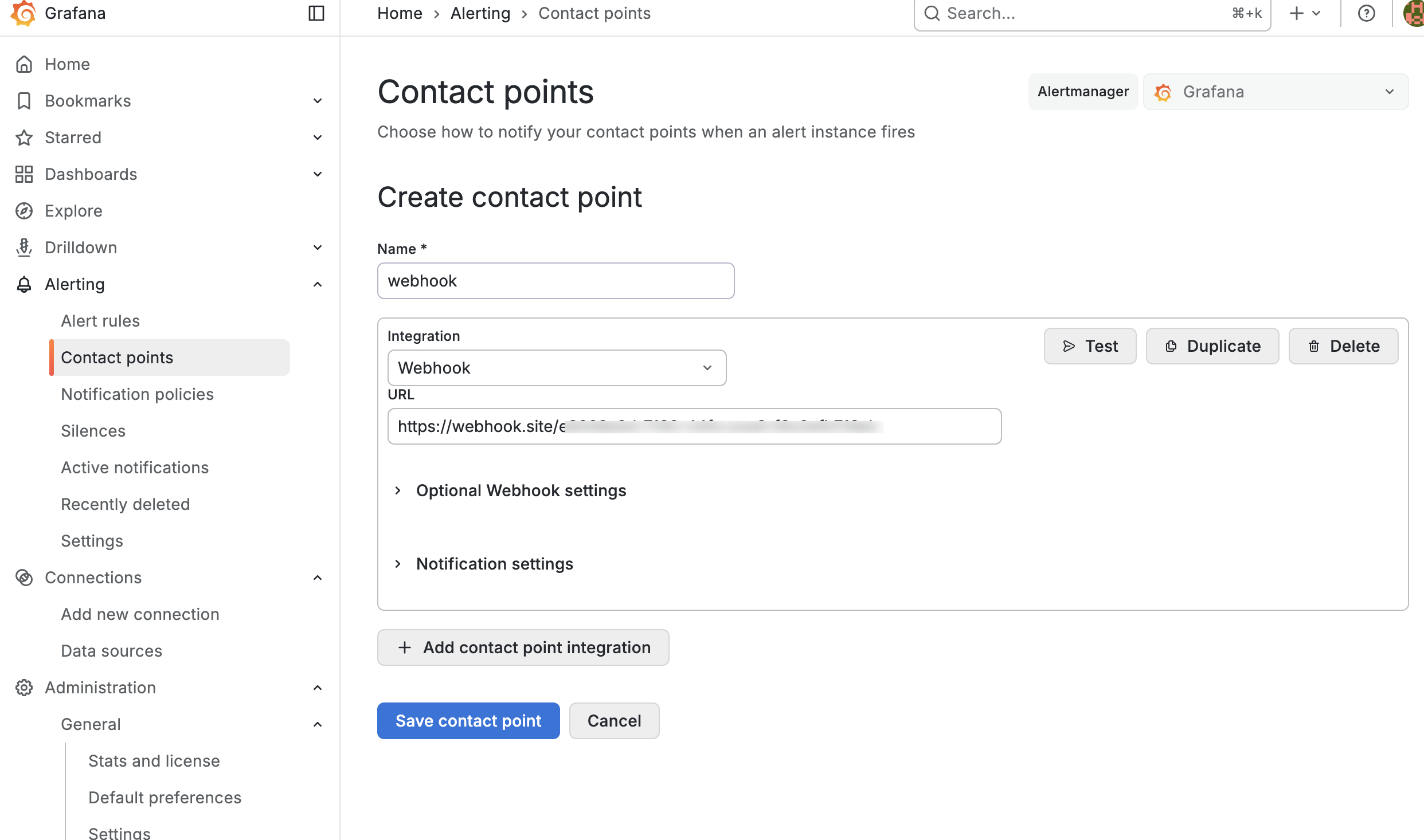
Task: Open the Integration Webhook dropdown
Action: click(556, 368)
